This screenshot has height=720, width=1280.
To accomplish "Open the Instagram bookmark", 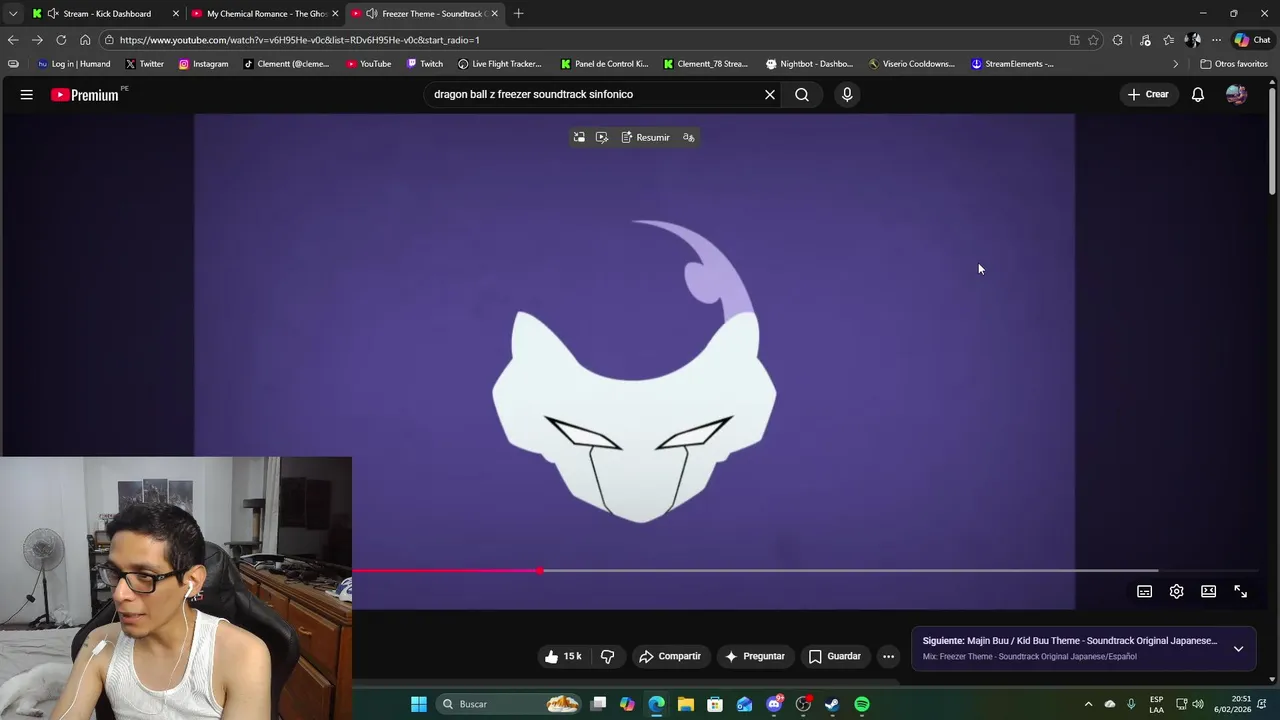I will point(204,63).
